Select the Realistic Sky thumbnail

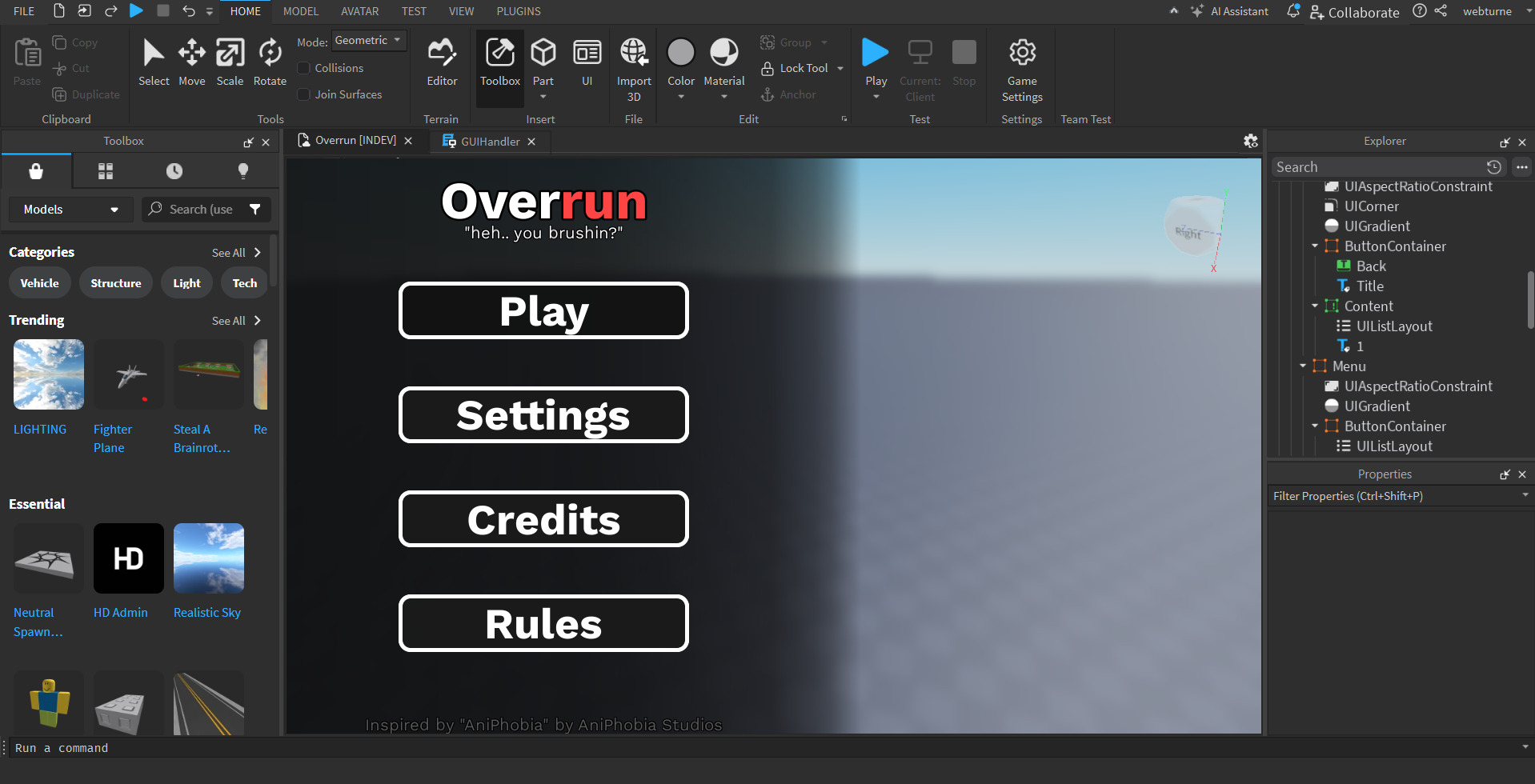coord(208,558)
